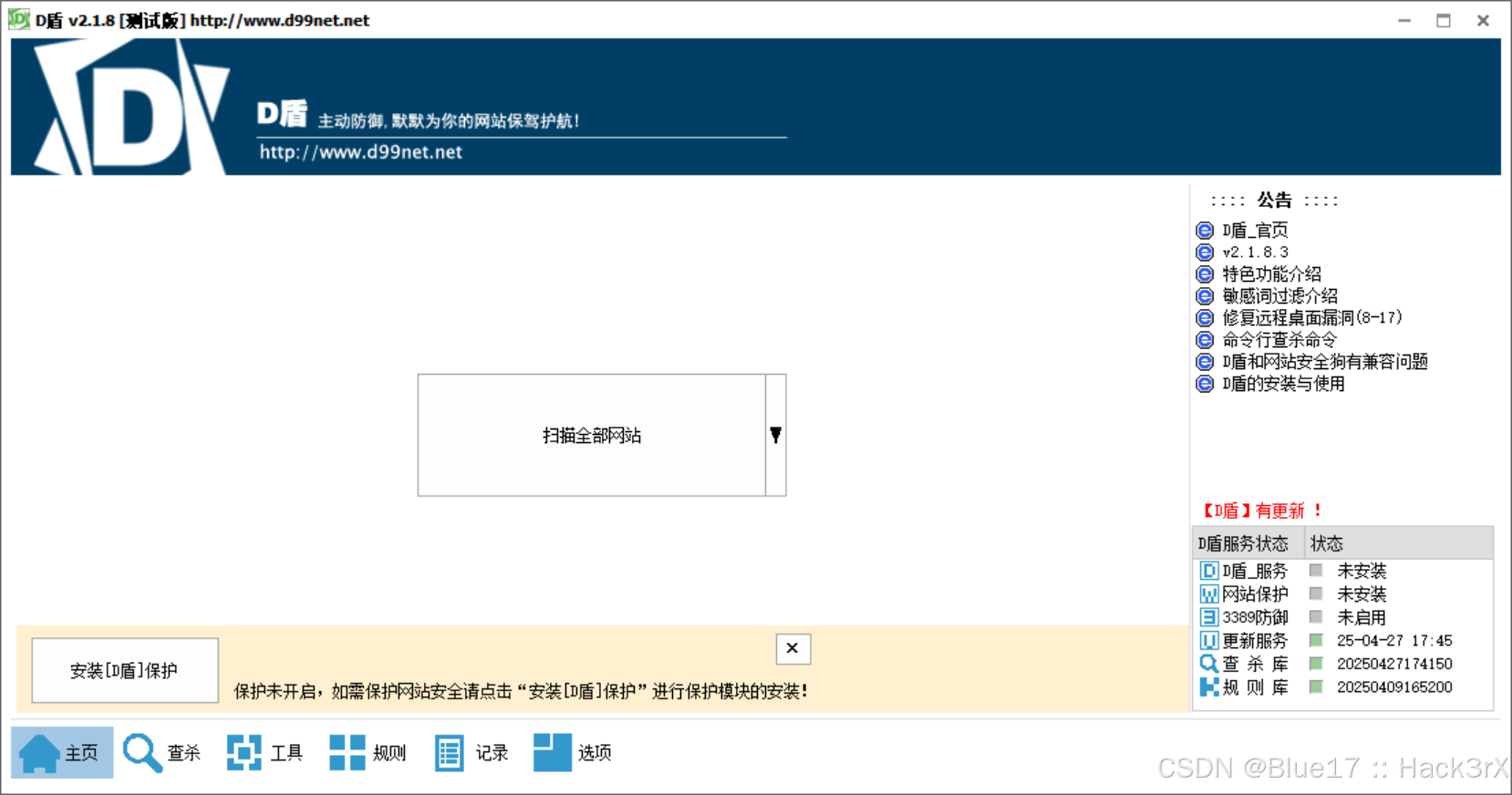
Task: Open the 主页 home tab
Action: [x=62, y=752]
